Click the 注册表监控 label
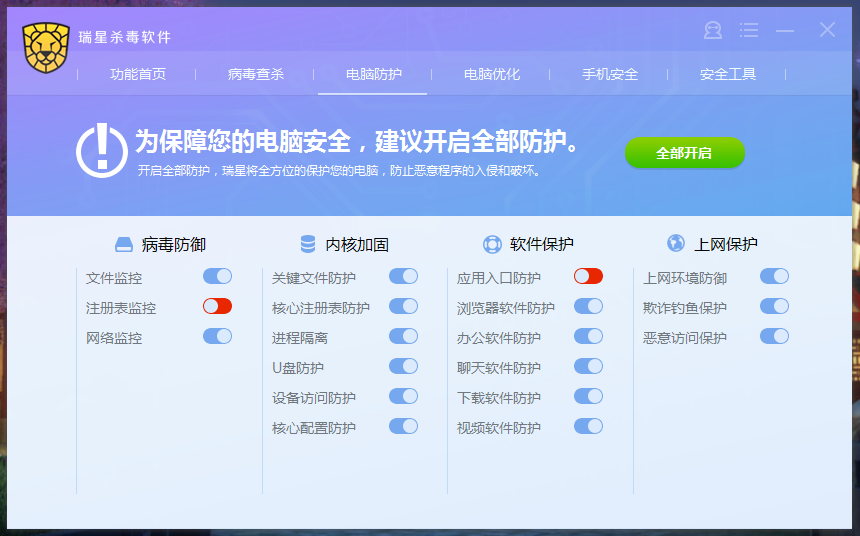Image resolution: width=860 pixels, height=536 pixels. click(x=121, y=308)
